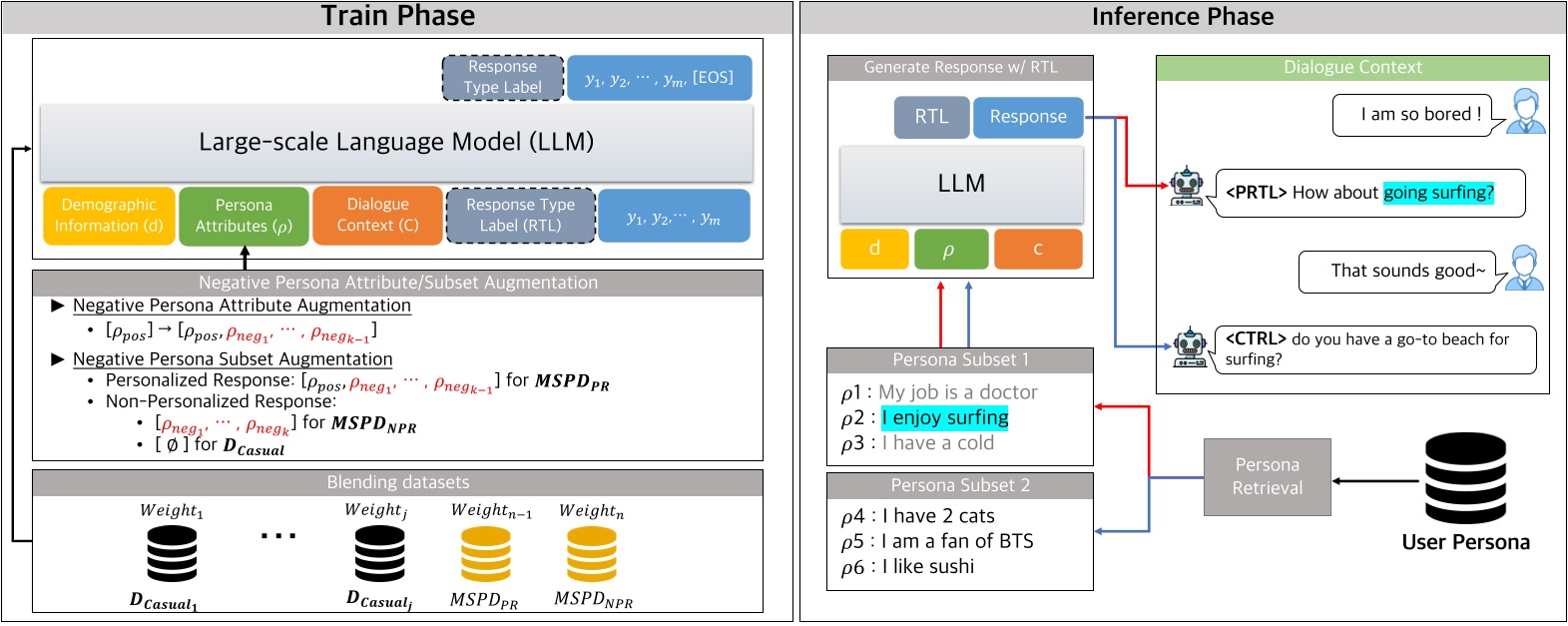
Task: Click the blue Response block
Action: click(x=1028, y=117)
